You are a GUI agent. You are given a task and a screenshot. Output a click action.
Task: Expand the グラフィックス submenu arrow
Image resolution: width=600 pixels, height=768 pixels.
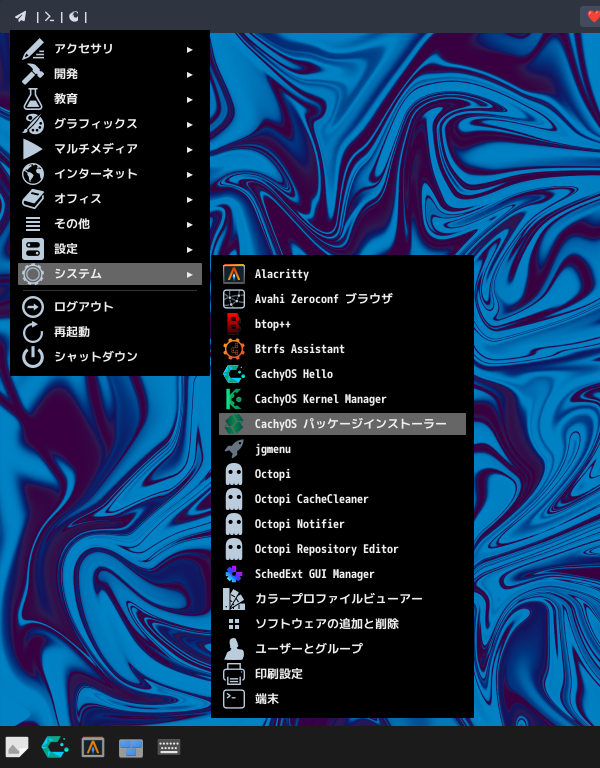190,124
